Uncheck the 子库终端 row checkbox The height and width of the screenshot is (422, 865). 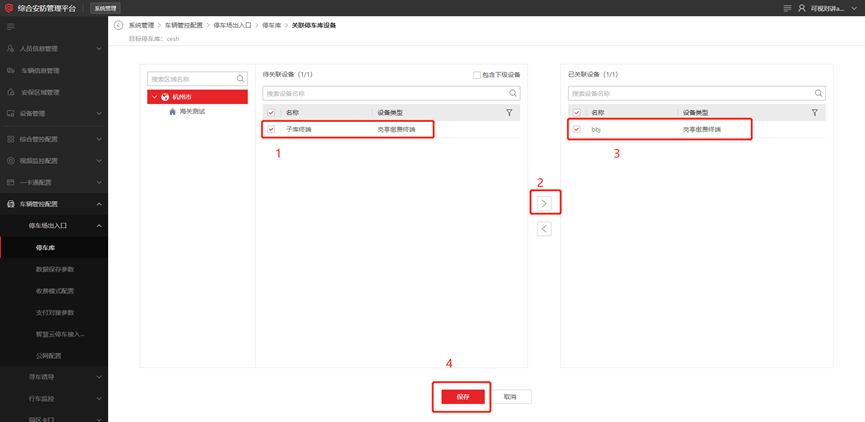click(271, 129)
